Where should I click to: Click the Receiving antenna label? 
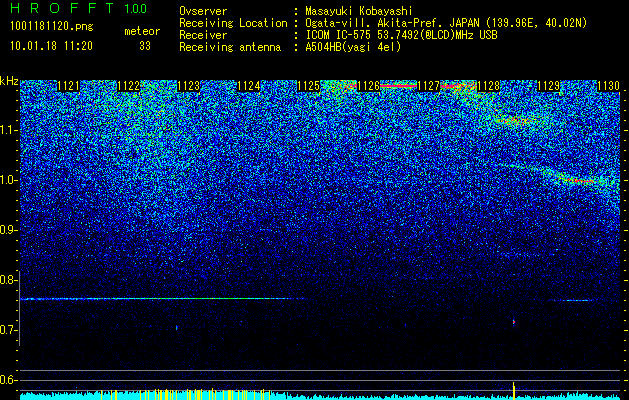click(x=230, y=47)
